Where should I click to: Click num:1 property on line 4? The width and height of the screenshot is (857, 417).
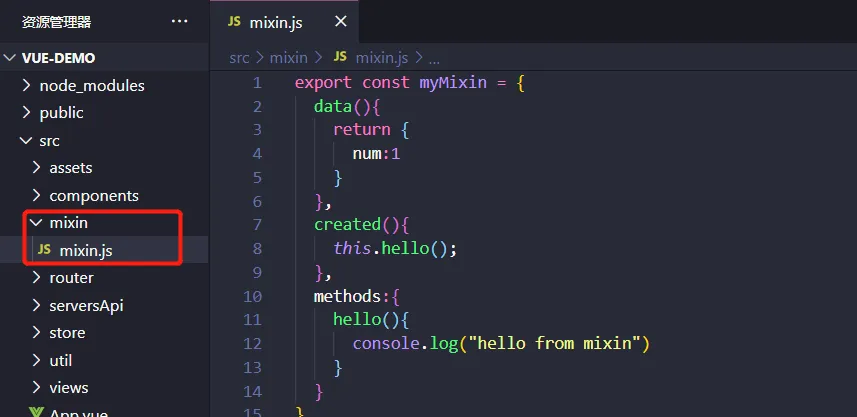tap(377, 154)
